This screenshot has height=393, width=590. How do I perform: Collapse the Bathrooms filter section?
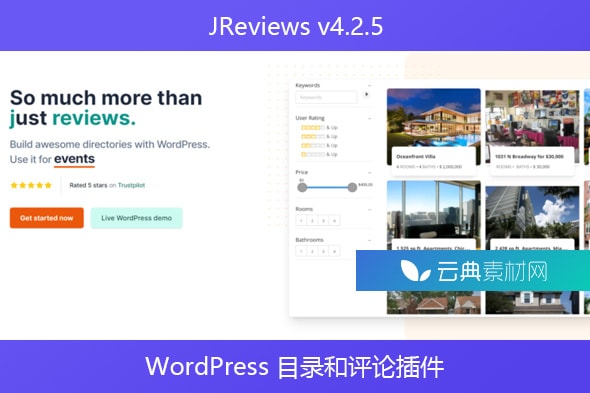point(370,240)
